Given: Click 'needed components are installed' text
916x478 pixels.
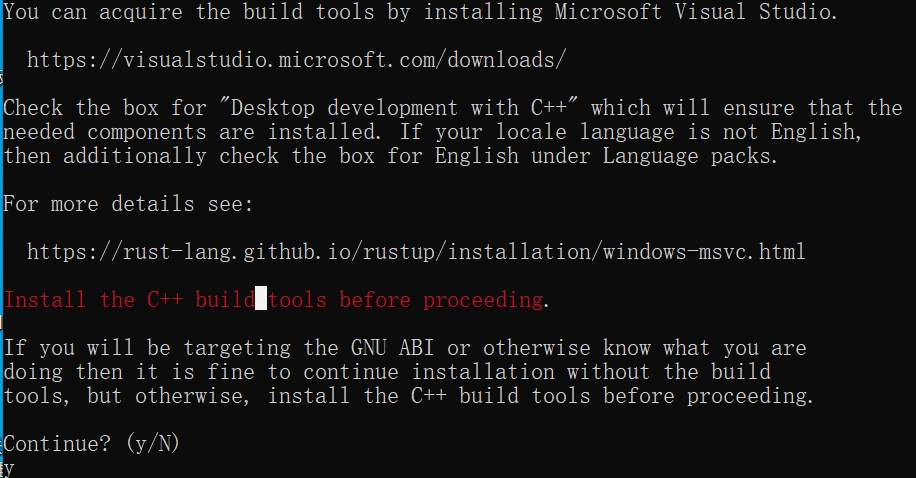Looking at the screenshot, I should point(192,132).
